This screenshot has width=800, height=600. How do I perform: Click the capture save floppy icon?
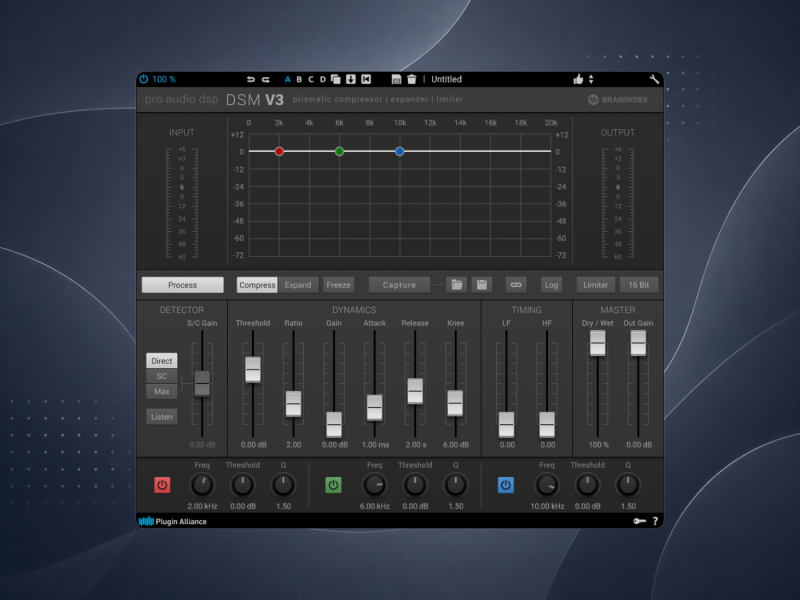482,285
